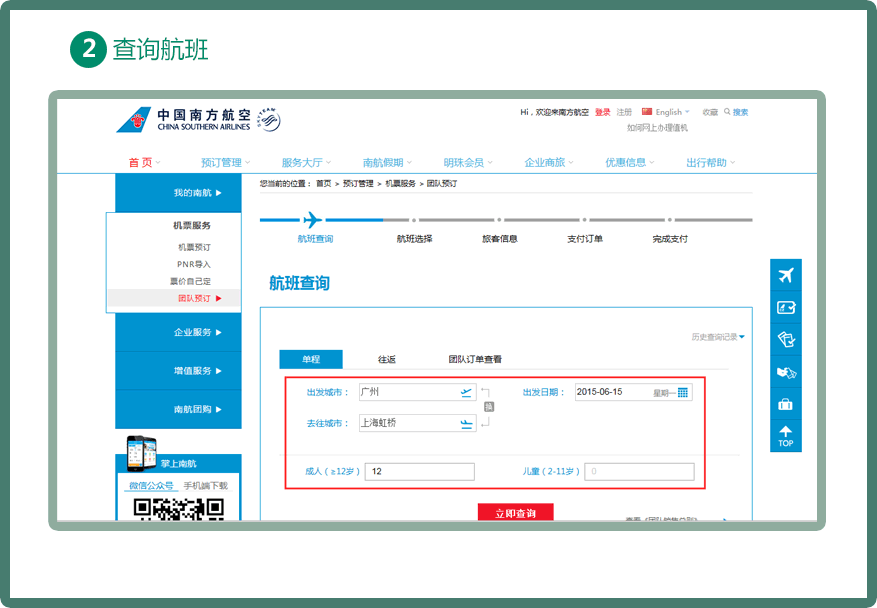Click the China Southern Airlines logo

click(x=197, y=119)
